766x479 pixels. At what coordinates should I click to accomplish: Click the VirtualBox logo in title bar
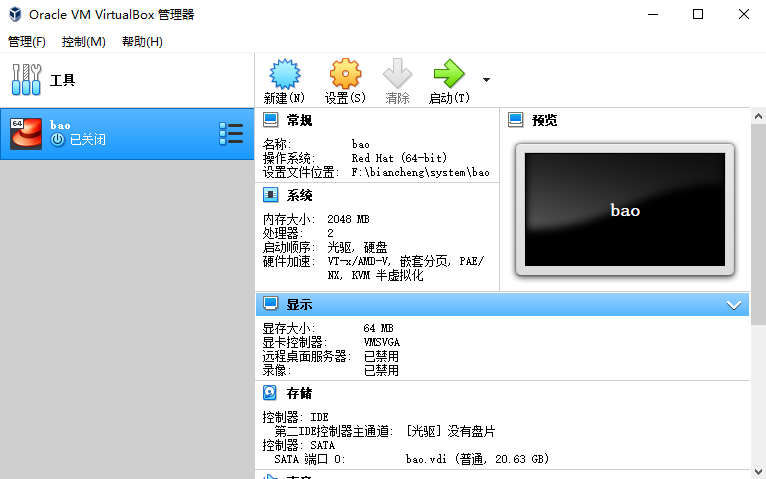15,14
